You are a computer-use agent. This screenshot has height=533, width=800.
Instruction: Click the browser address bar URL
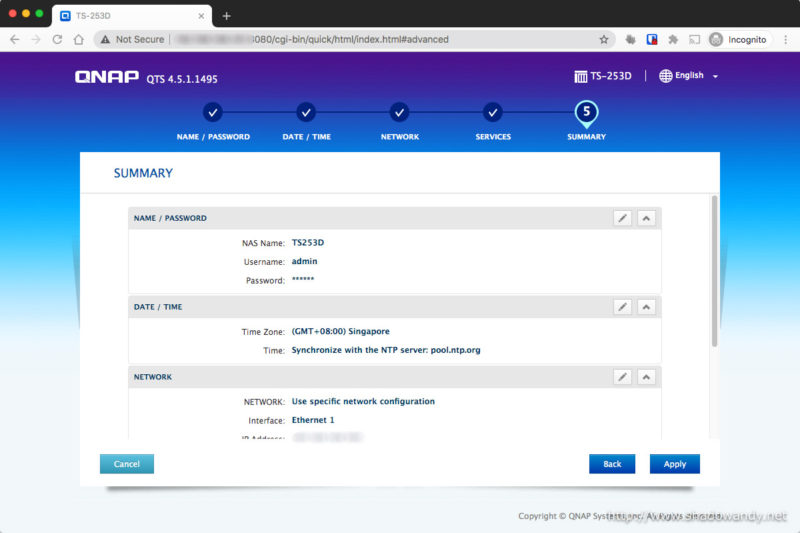click(350, 39)
